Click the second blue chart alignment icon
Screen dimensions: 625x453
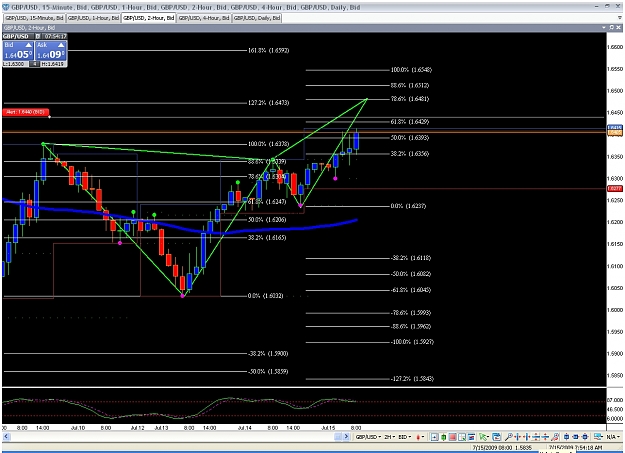pos(576,437)
